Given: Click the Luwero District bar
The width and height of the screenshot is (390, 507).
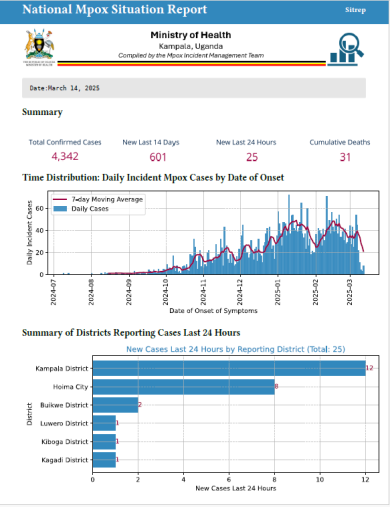Looking at the screenshot, I should tap(104, 423).
